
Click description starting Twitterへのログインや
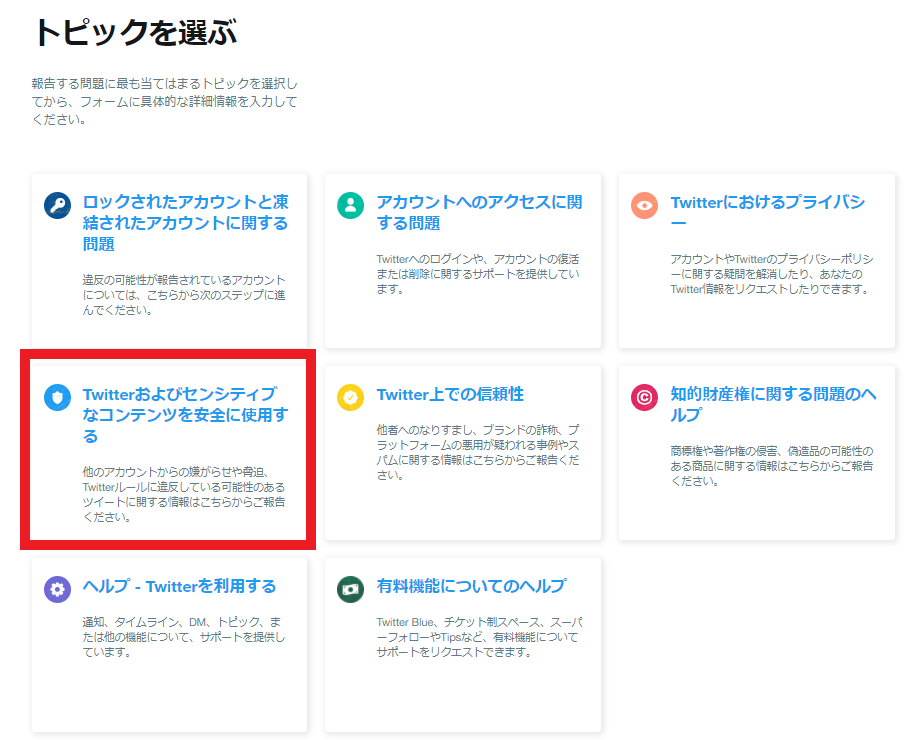coord(478,274)
